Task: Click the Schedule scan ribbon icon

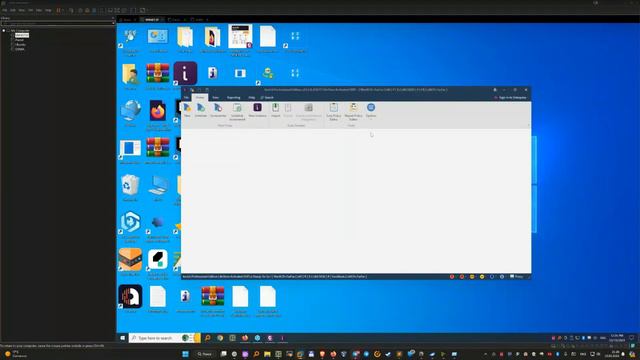Action: coord(200,110)
